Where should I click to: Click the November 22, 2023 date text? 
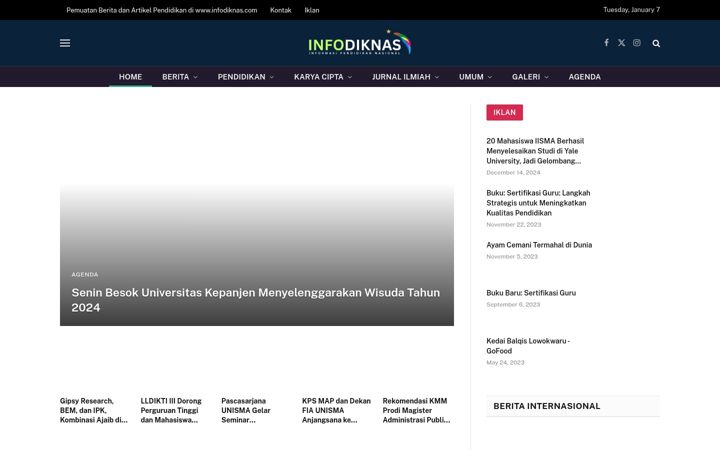pos(514,225)
